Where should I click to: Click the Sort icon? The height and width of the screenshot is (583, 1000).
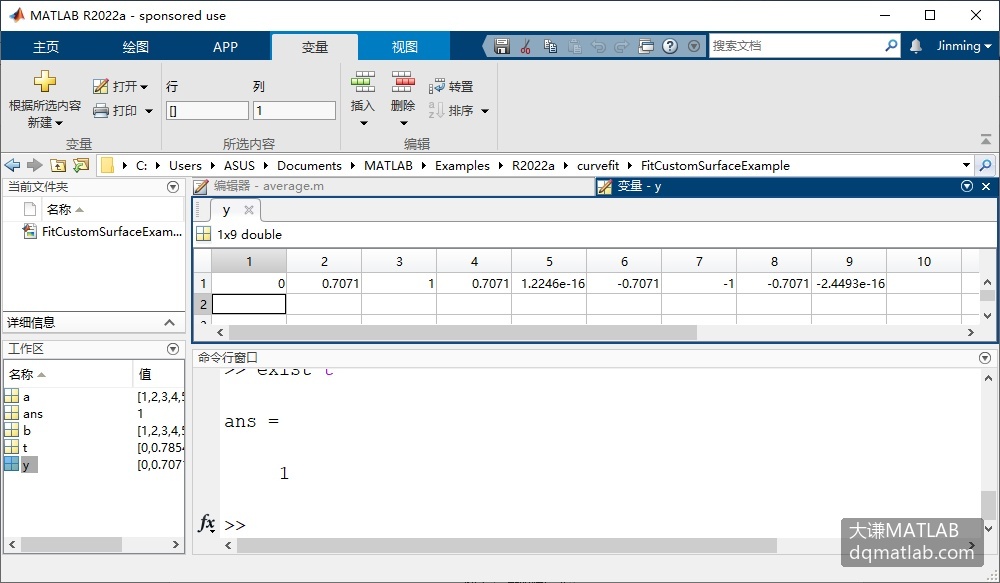click(x=436, y=110)
